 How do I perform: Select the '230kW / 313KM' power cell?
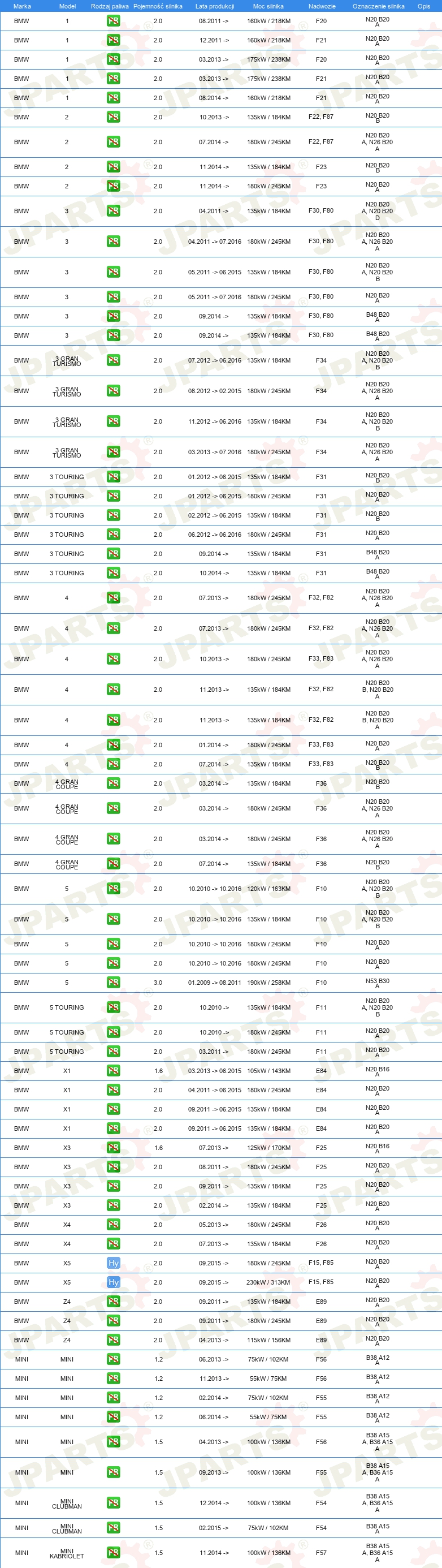[x=268, y=1282]
